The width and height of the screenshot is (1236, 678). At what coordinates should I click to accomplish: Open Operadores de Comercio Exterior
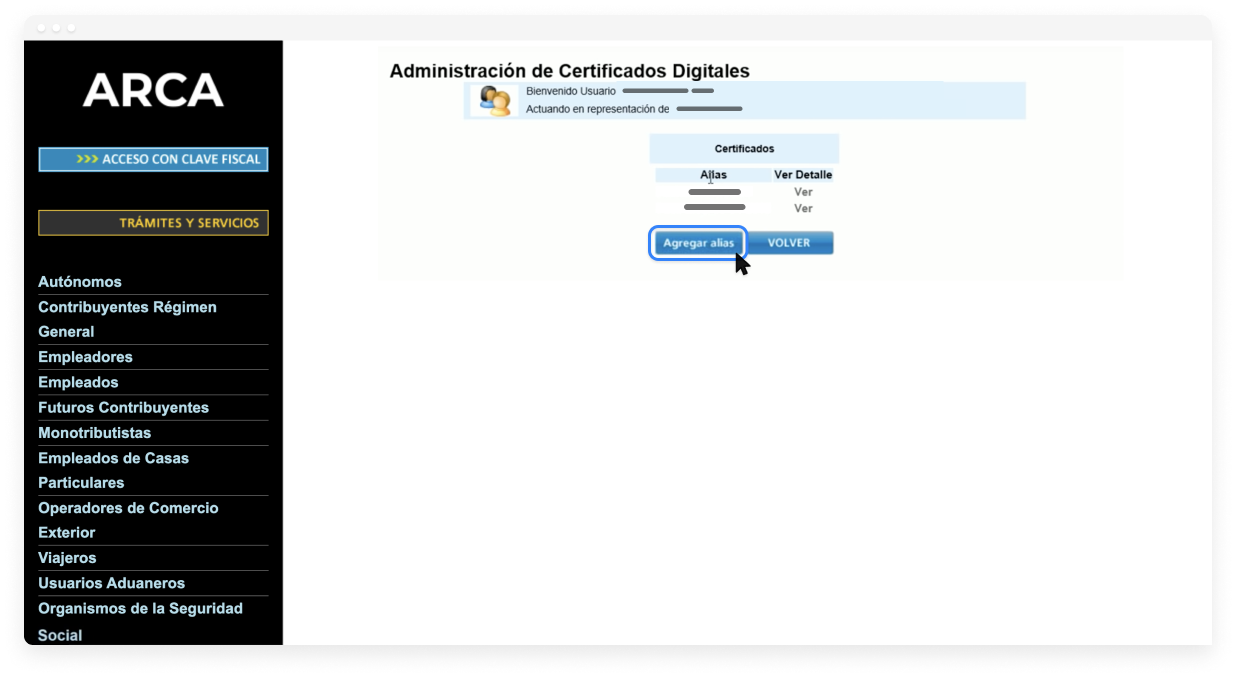(x=128, y=520)
